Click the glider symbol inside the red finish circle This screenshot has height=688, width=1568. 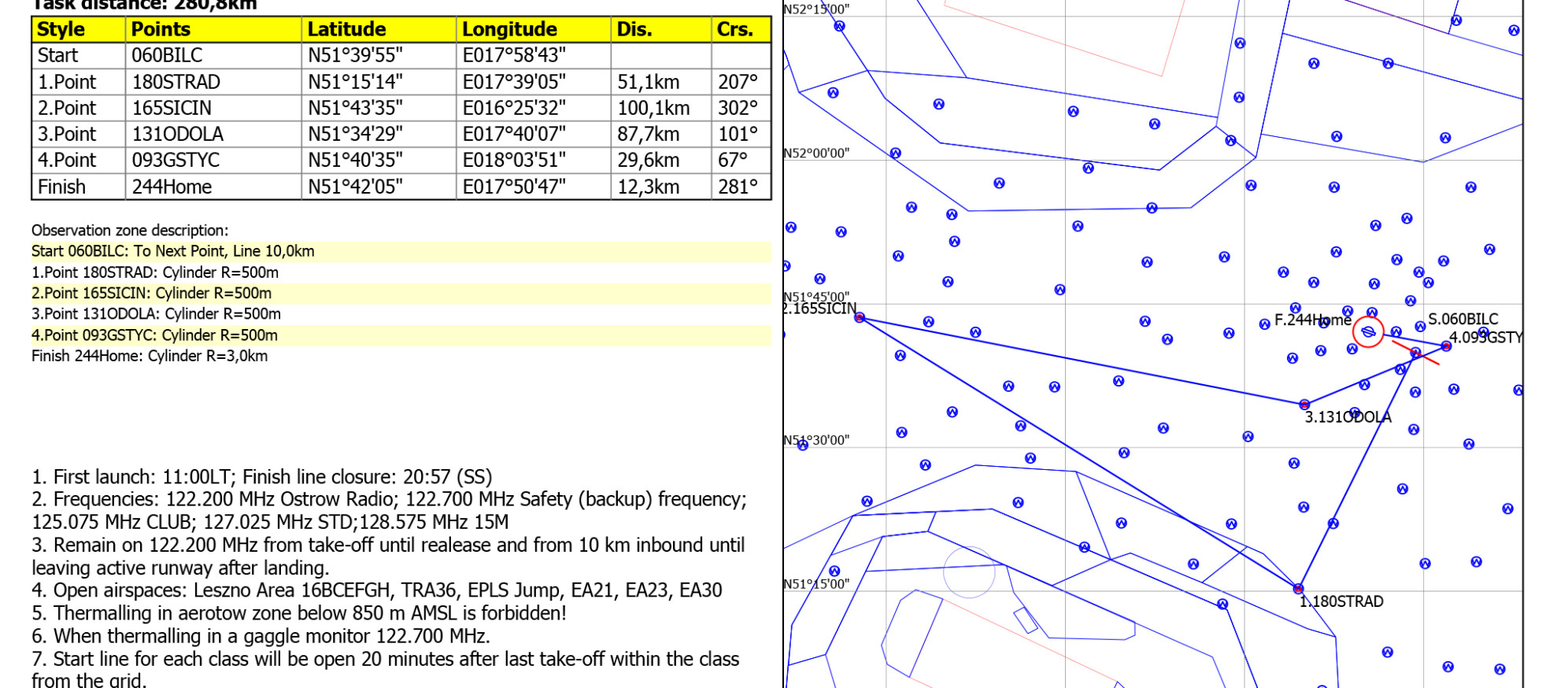point(1368,332)
